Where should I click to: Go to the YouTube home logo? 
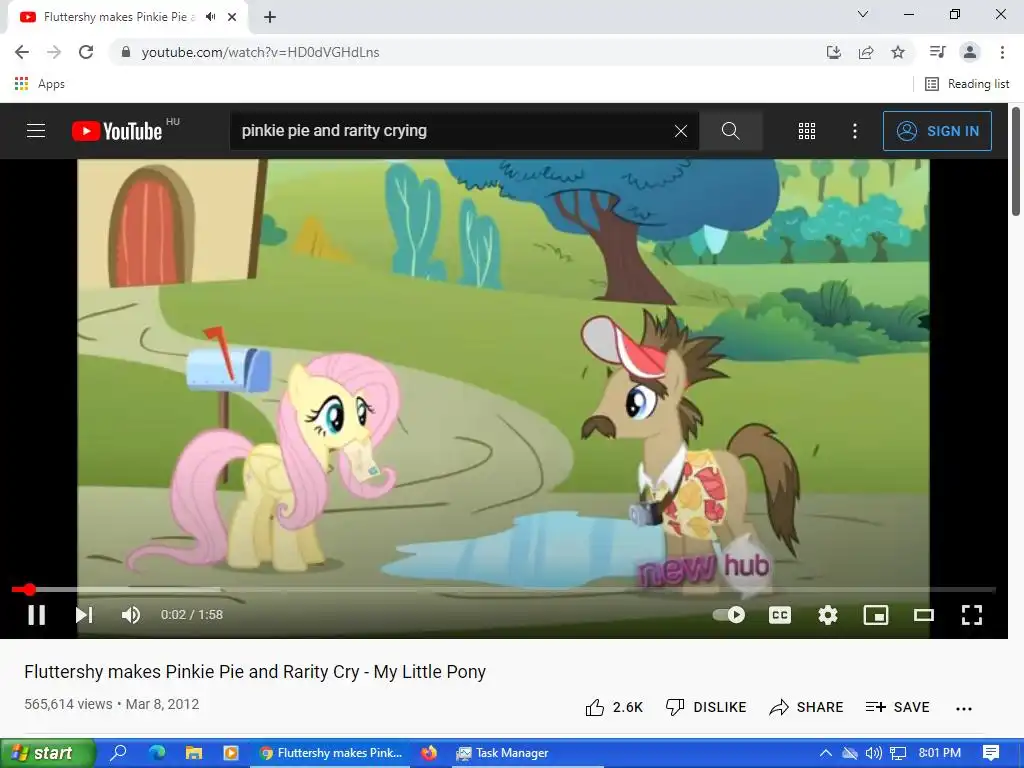click(117, 131)
